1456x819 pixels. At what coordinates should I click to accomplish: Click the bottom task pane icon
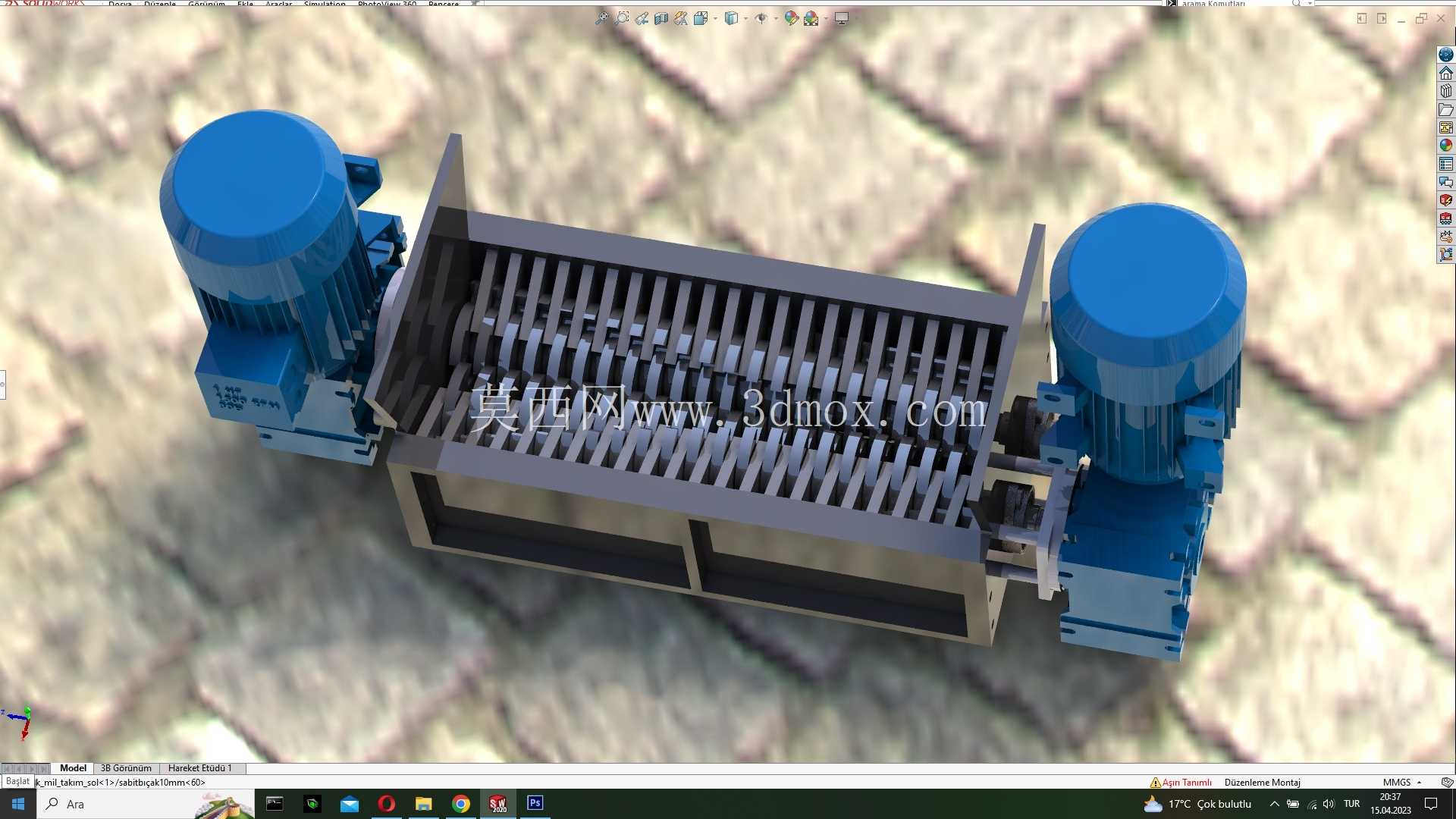click(1446, 255)
